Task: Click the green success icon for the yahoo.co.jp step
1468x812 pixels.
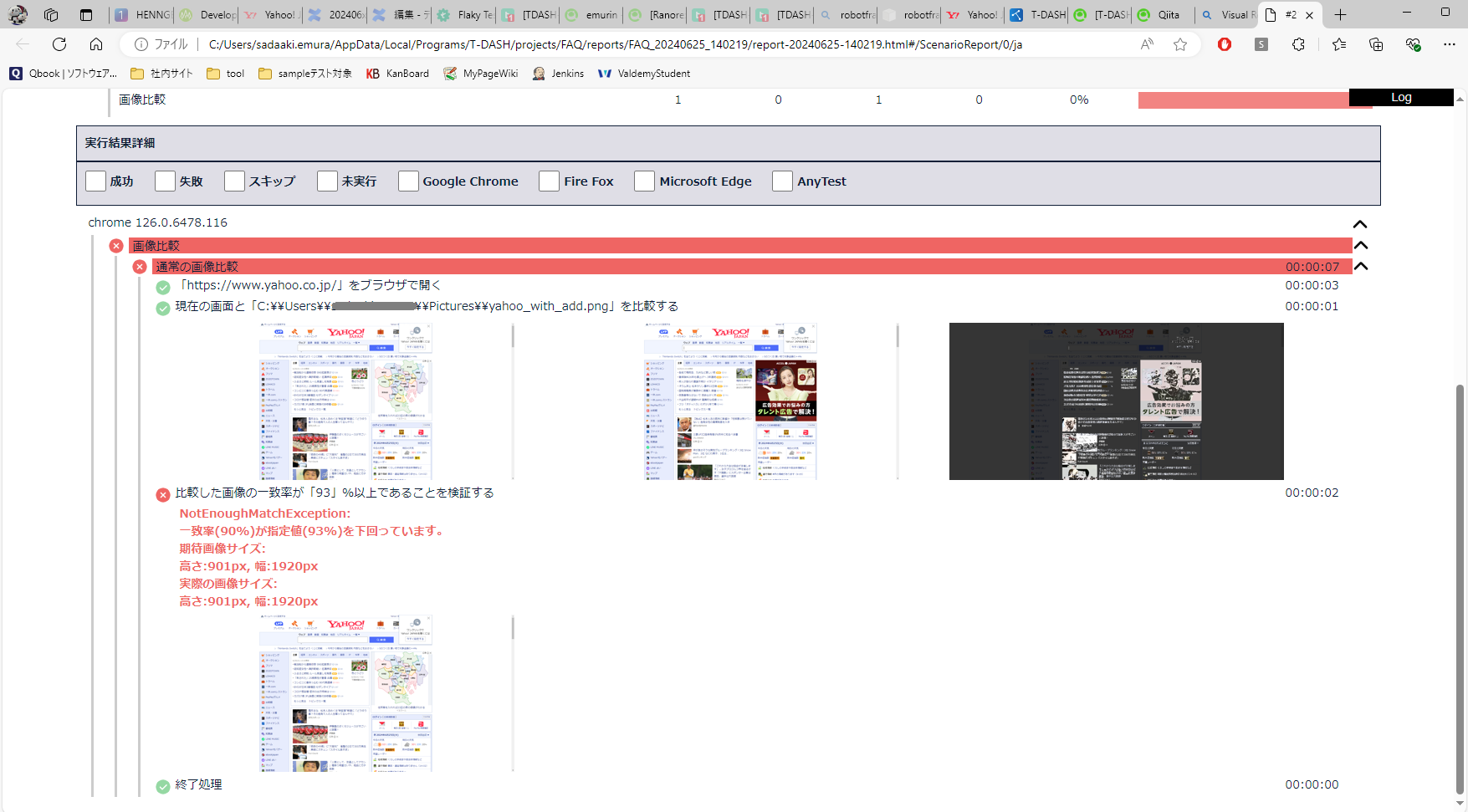Action: (x=163, y=287)
